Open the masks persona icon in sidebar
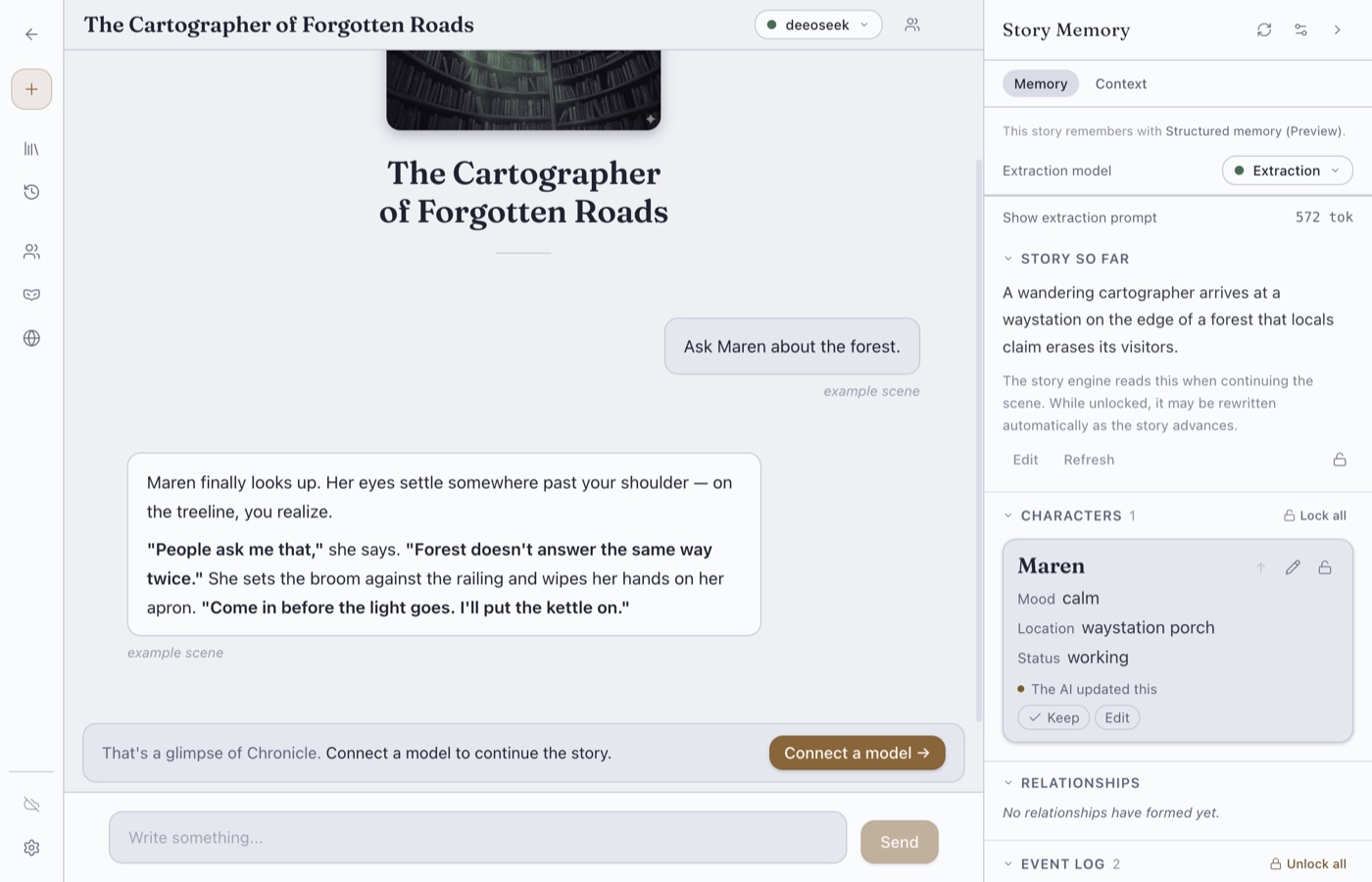Screen dimensions: 1372x882 click(31, 295)
